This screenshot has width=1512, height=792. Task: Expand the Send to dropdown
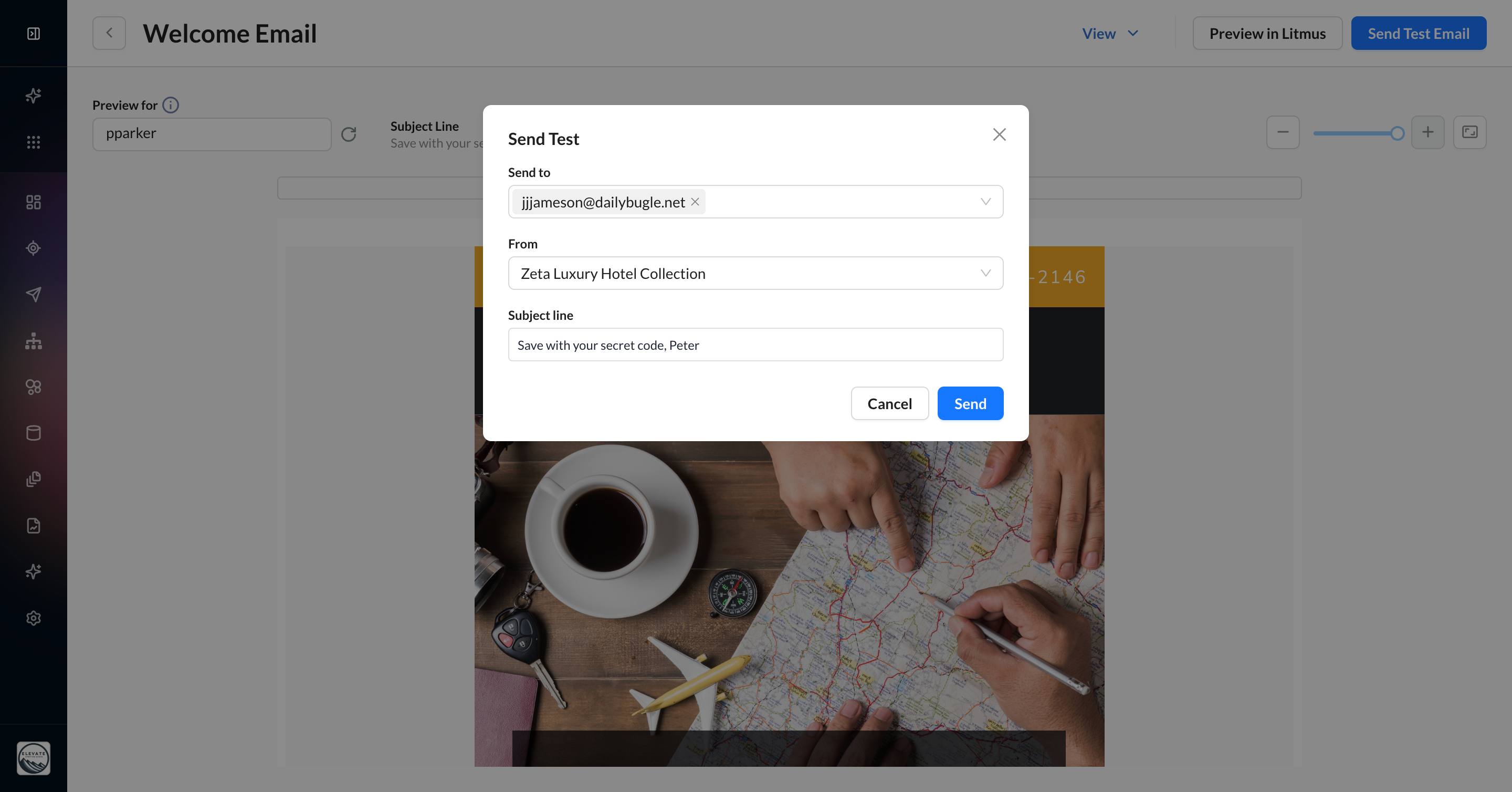985,201
